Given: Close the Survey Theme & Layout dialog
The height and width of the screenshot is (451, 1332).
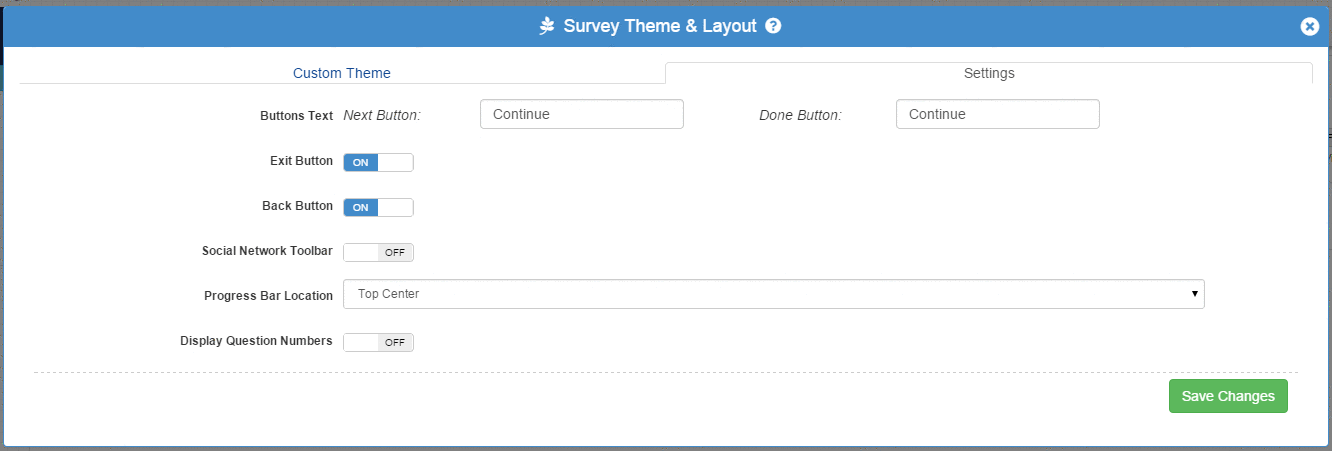Looking at the screenshot, I should coord(1309,27).
